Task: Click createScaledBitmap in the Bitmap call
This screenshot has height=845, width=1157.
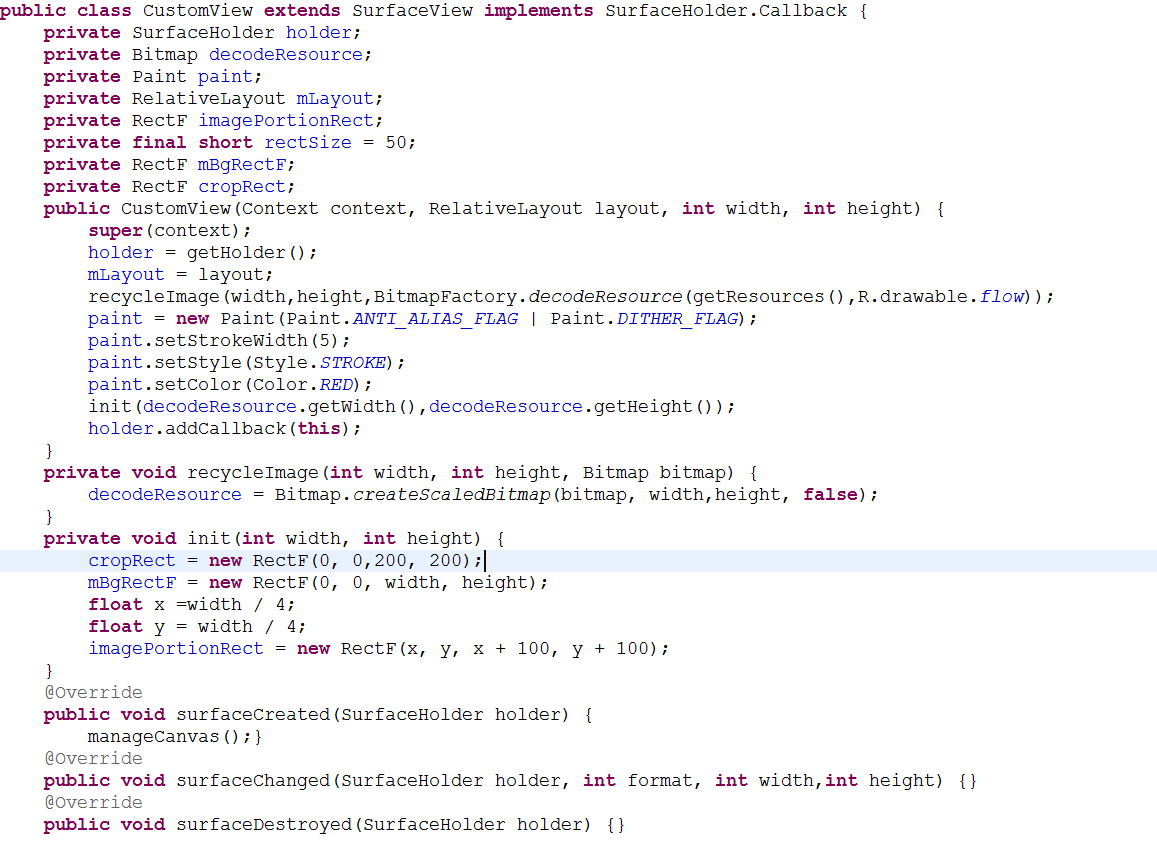Action: pyautogui.click(x=452, y=495)
